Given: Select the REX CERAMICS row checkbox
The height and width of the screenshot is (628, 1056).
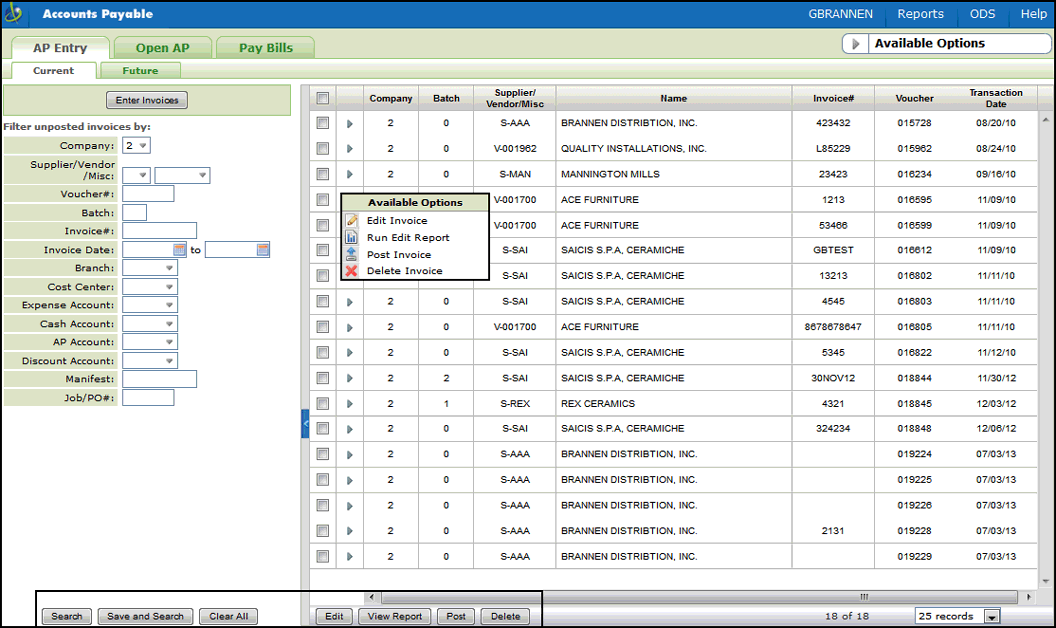Looking at the screenshot, I should pyautogui.click(x=322, y=404).
